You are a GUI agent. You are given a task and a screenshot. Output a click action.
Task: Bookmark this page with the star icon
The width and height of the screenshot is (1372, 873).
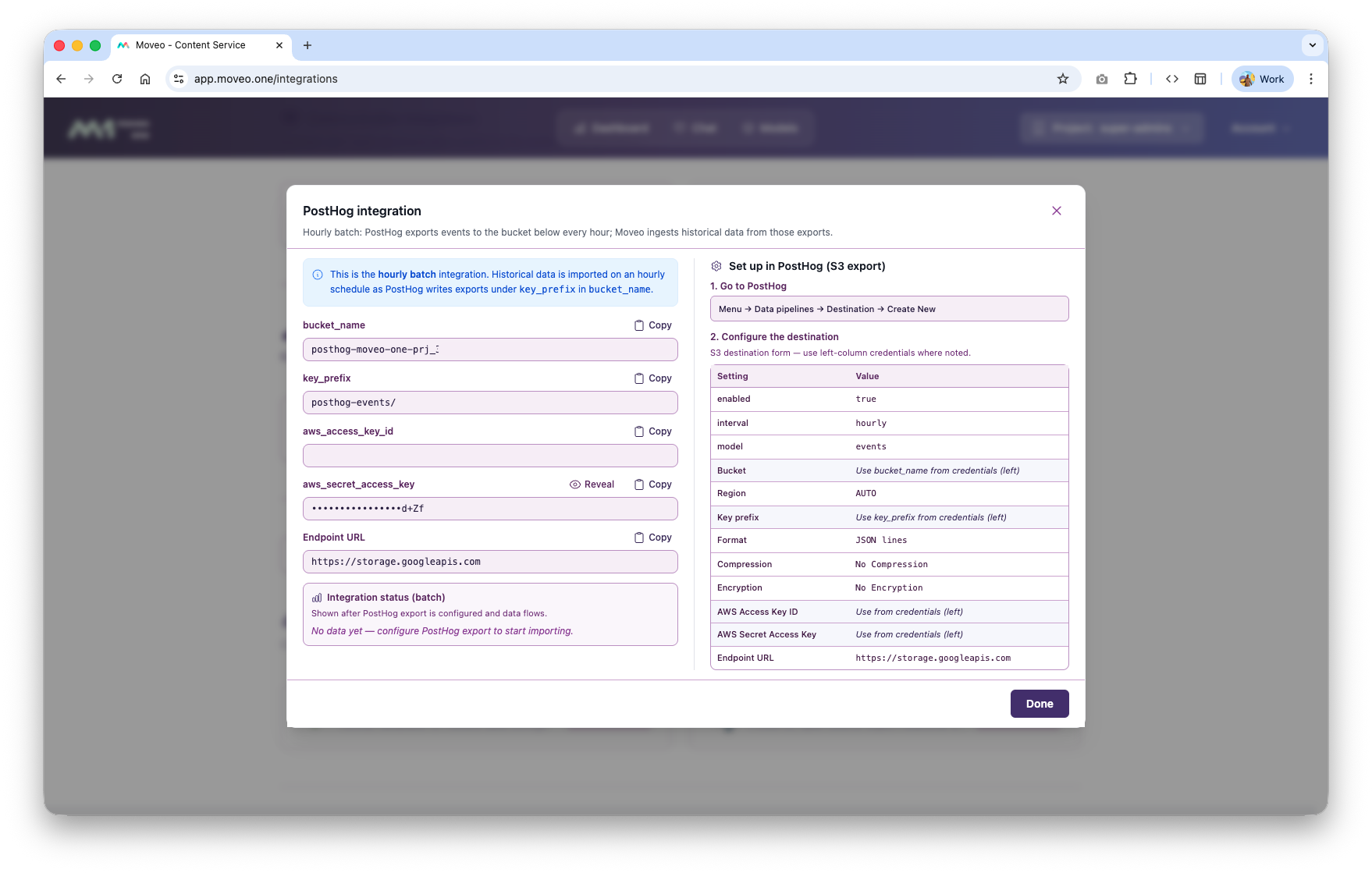[1063, 79]
